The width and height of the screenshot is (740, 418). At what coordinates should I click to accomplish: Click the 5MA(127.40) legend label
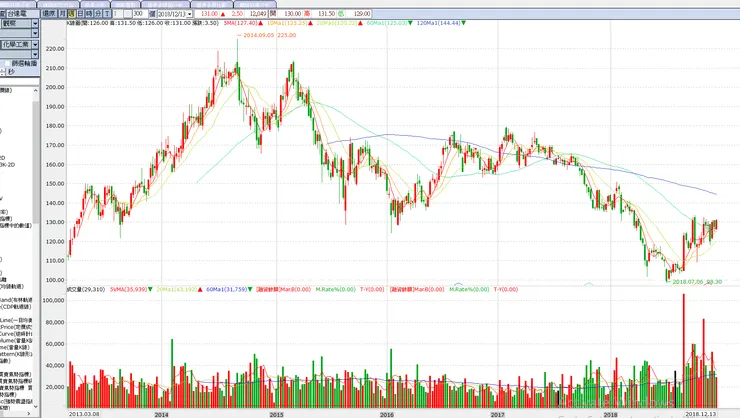pyautogui.click(x=241, y=23)
